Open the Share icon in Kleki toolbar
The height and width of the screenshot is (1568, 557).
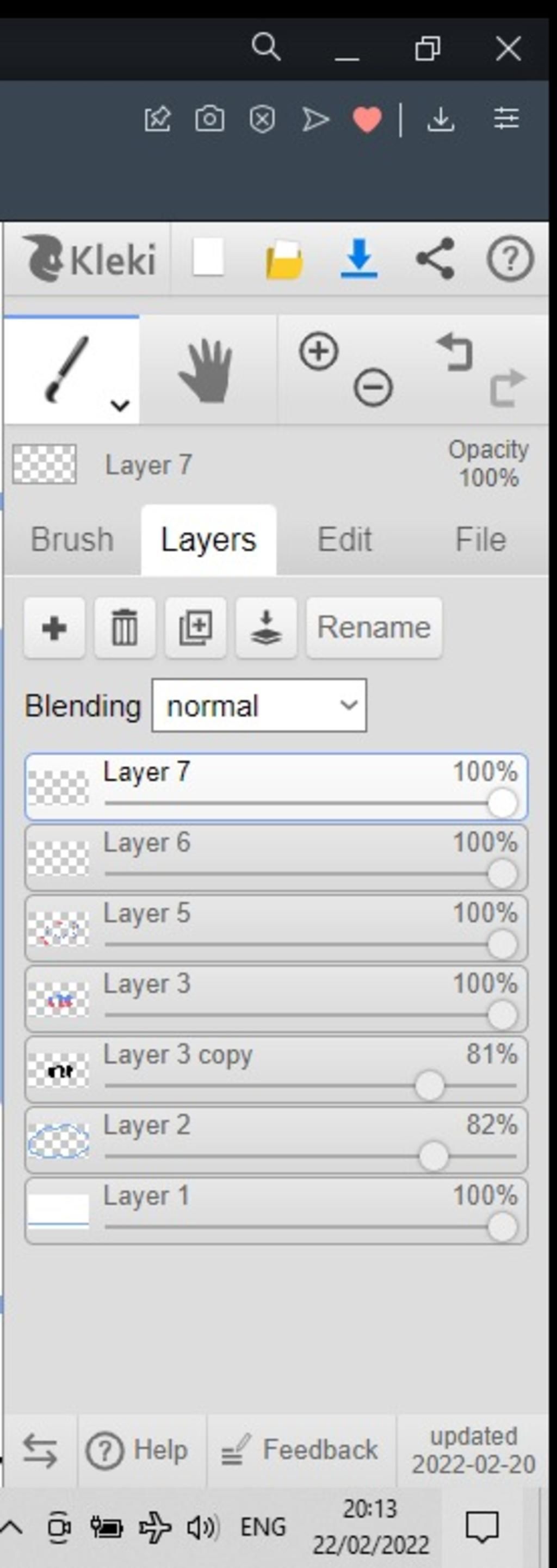435,259
